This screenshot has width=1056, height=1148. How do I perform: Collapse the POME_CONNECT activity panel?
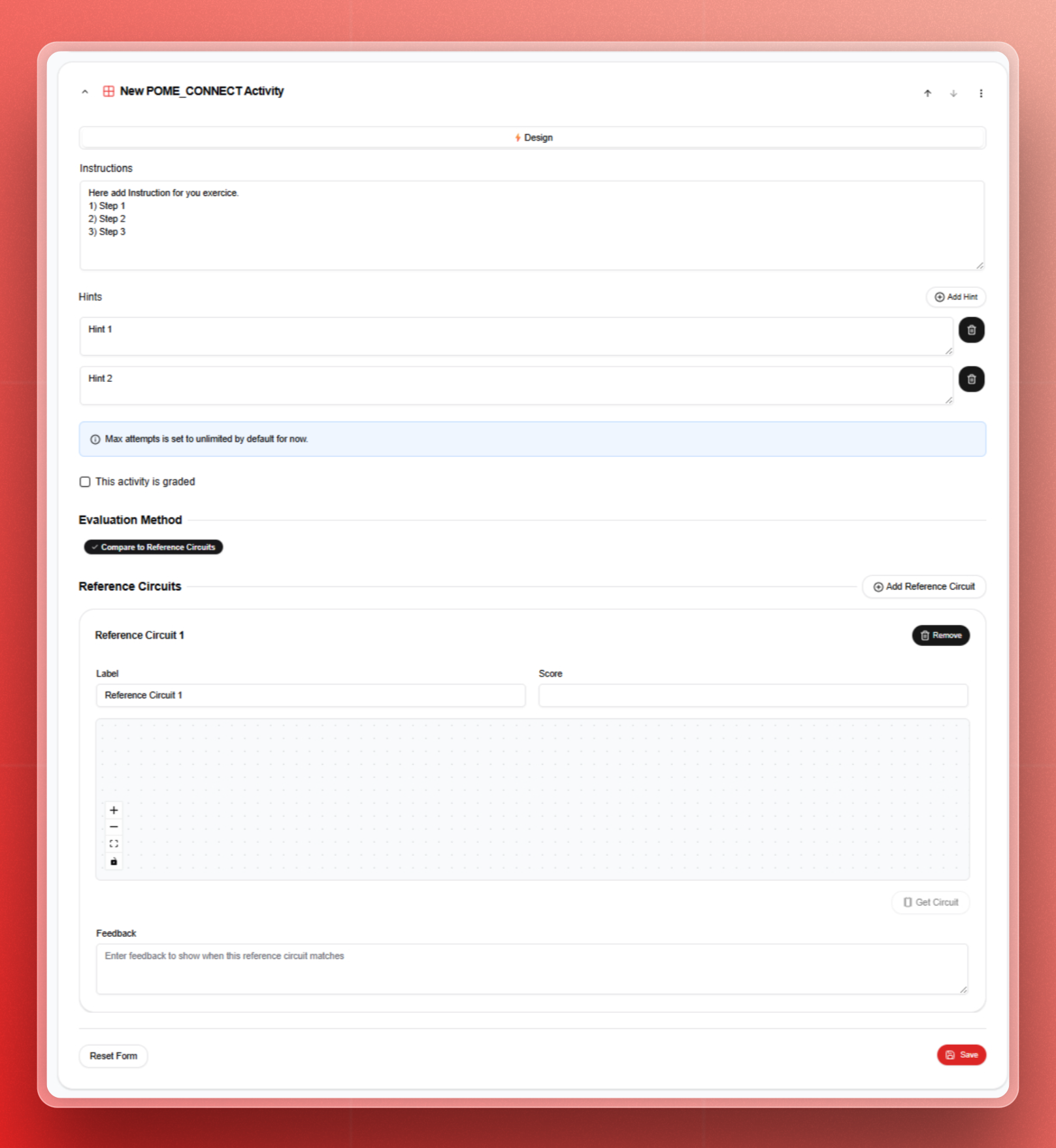pos(85,92)
